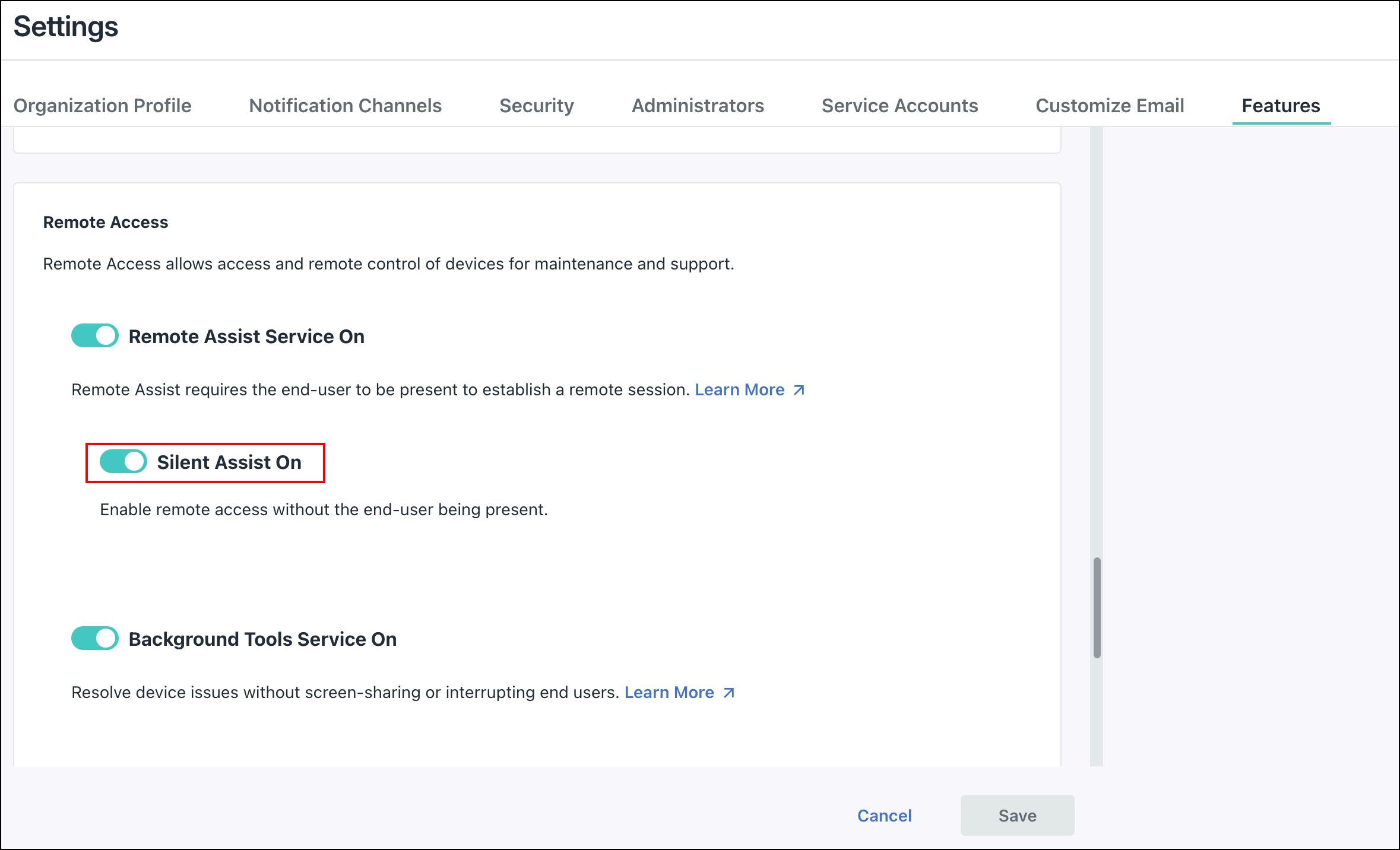Disable the Silent Assist toggle
The image size is (1400, 850).
(x=123, y=461)
